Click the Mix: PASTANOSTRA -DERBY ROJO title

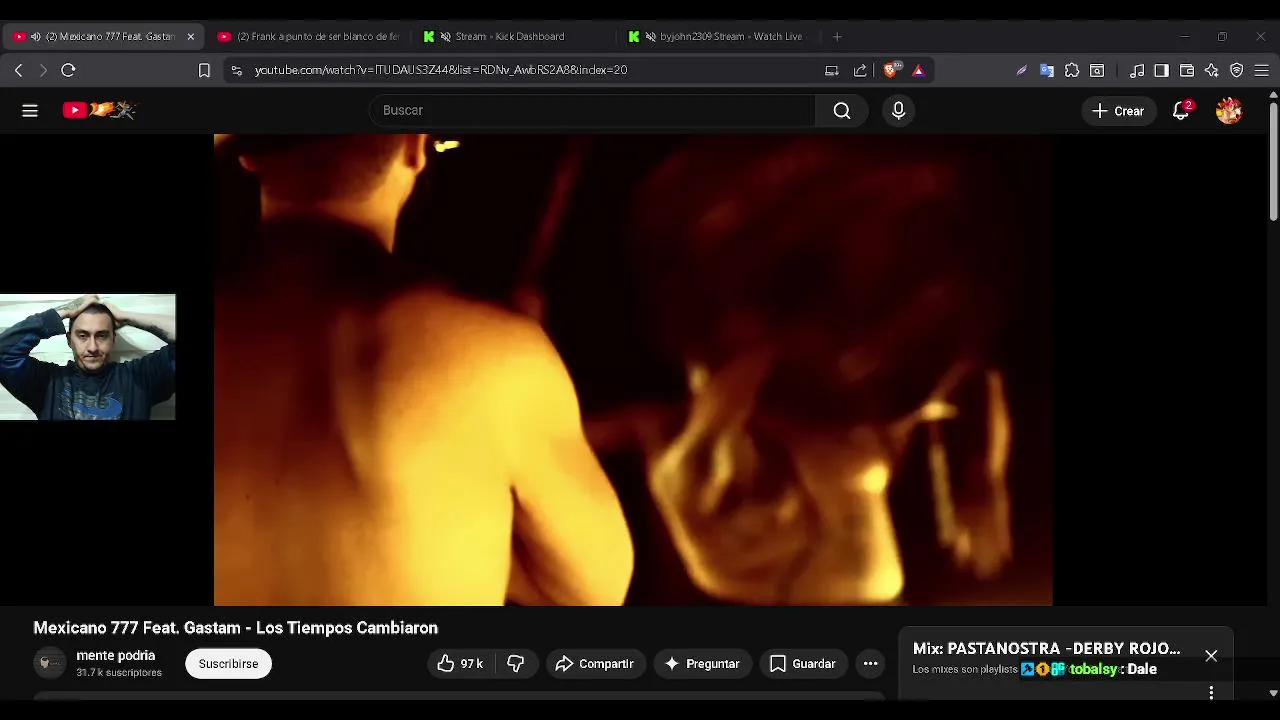[1046, 649]
